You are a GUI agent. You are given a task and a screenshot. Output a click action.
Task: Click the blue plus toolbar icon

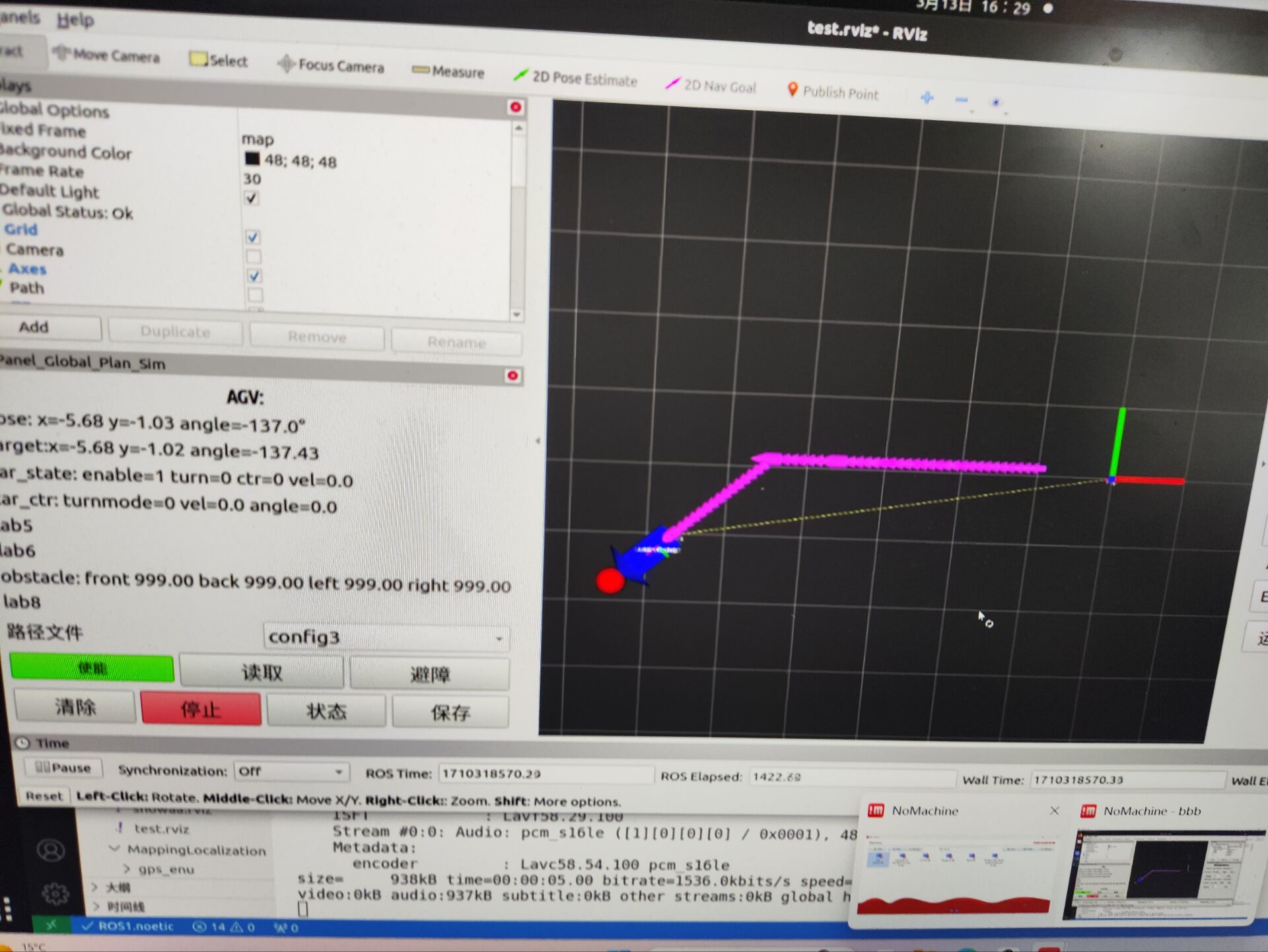pos(927,98)
